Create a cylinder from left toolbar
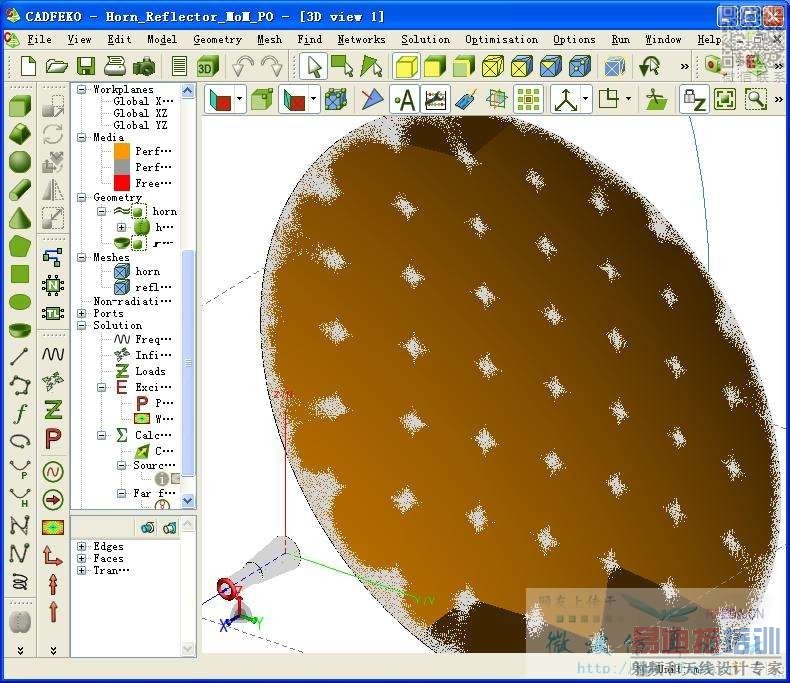 point(20,190)
